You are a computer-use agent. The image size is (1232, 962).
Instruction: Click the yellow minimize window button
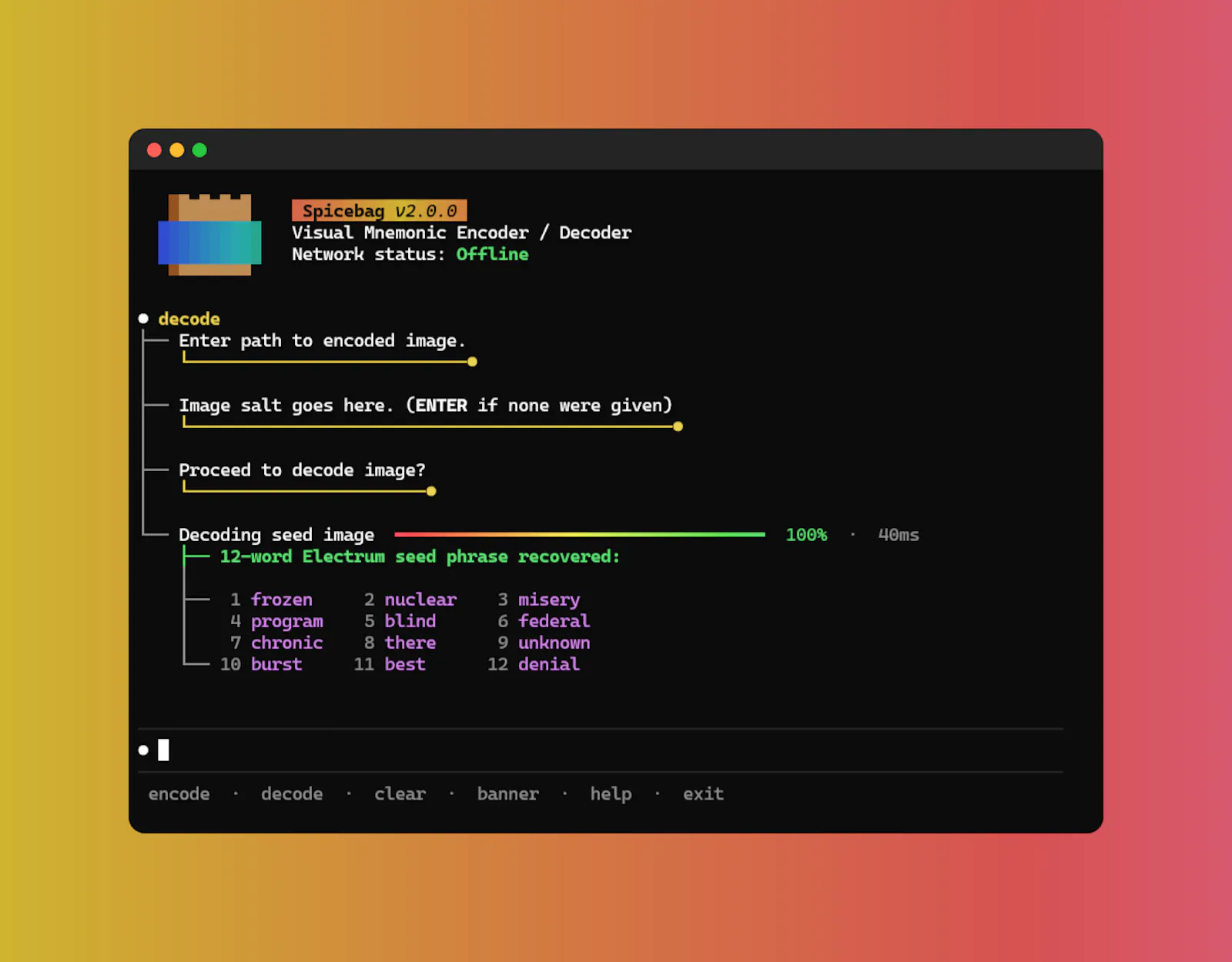[x=177, y=150]
